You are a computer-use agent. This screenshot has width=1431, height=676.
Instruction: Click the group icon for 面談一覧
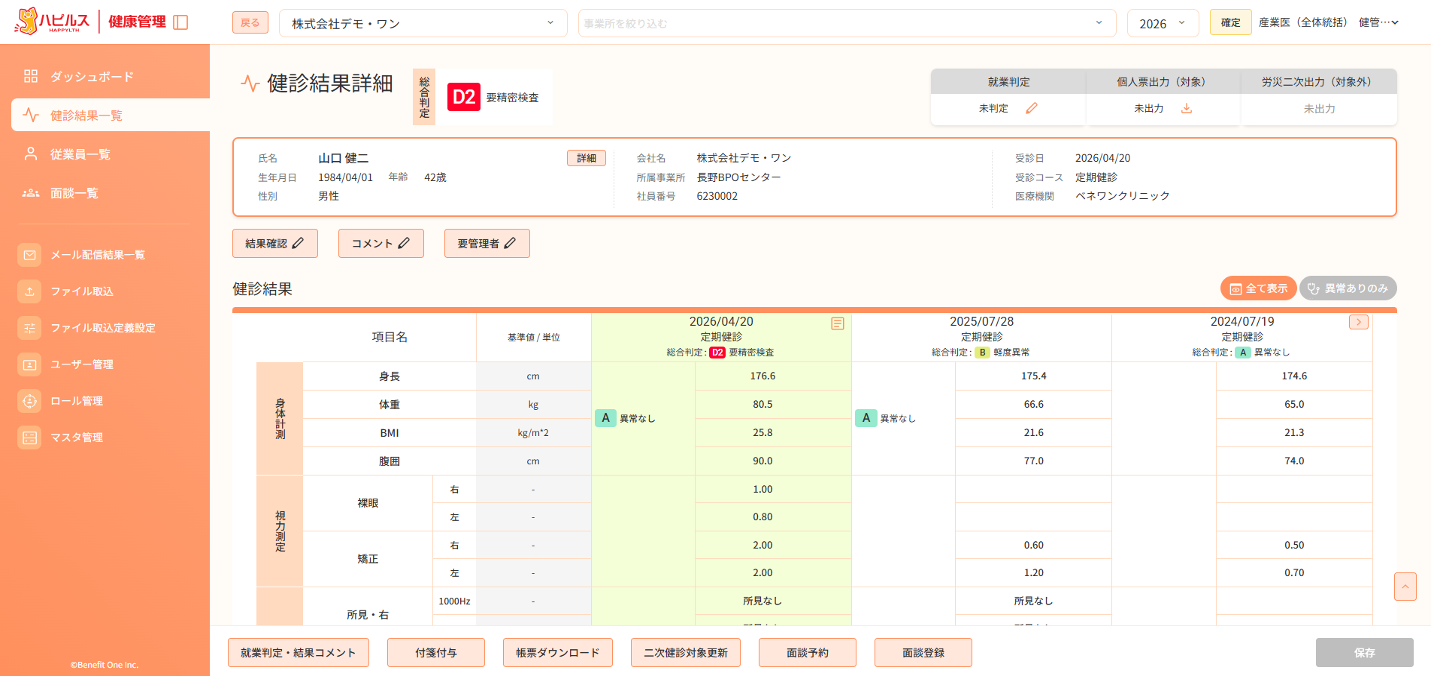[x=31, y=193]
